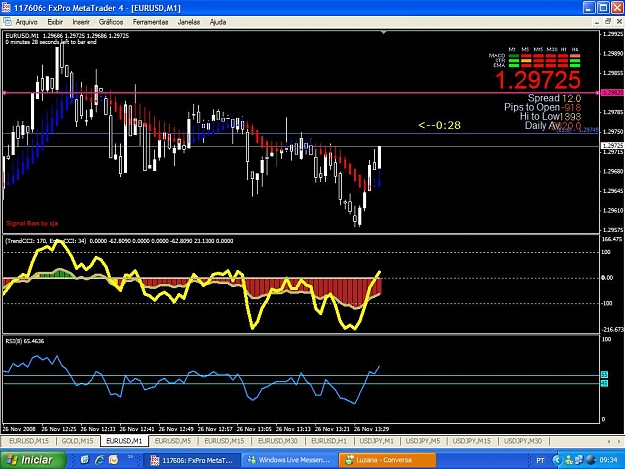Open the Exibir menu
The width and height of the screenshot is (625, 469).
[x=55, y=22]
